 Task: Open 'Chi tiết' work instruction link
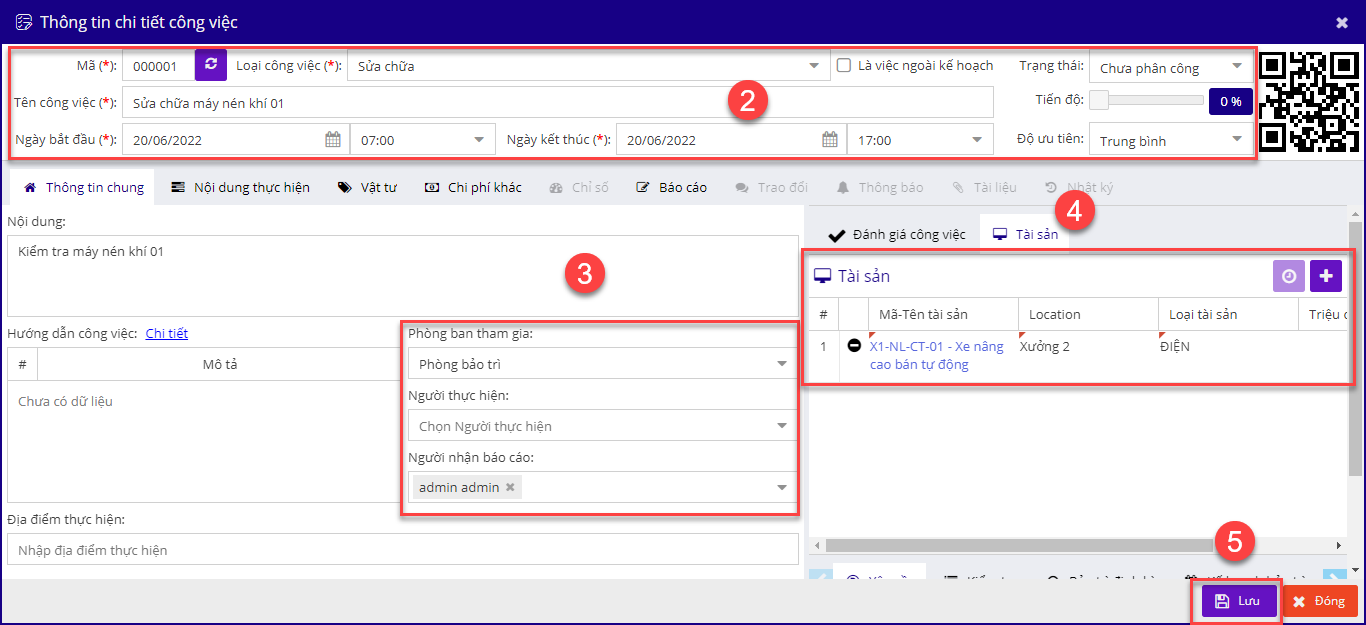point(167,334)
